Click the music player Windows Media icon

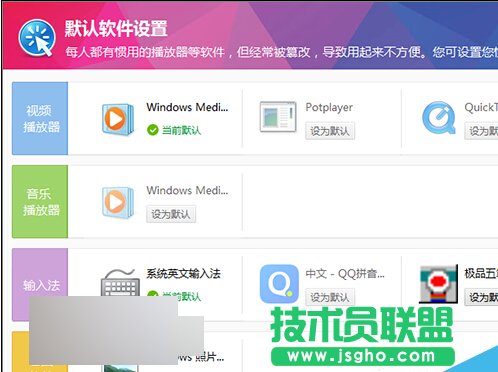pos(118,202)
